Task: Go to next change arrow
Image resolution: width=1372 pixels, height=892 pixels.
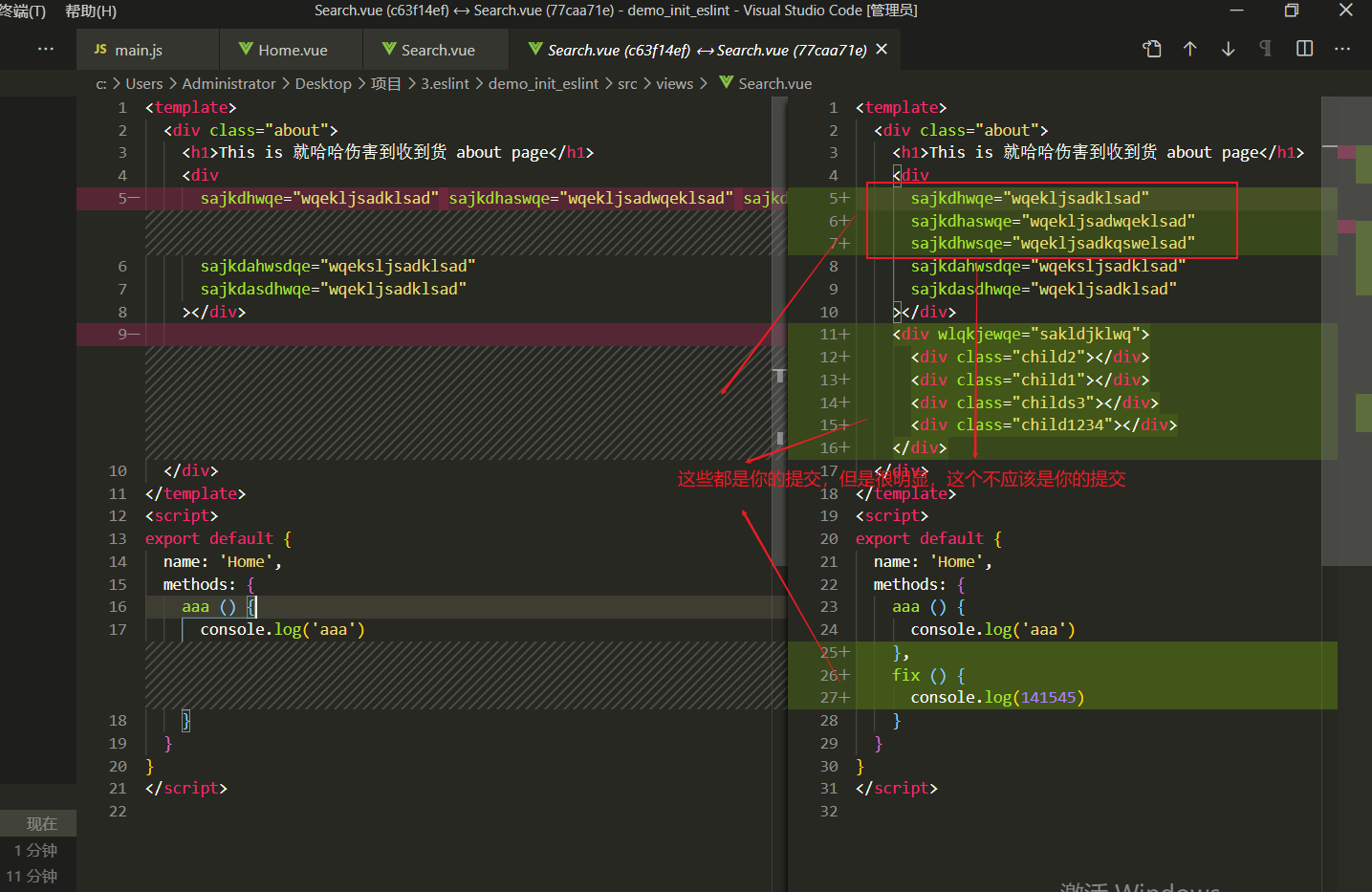Action: 1228,49
